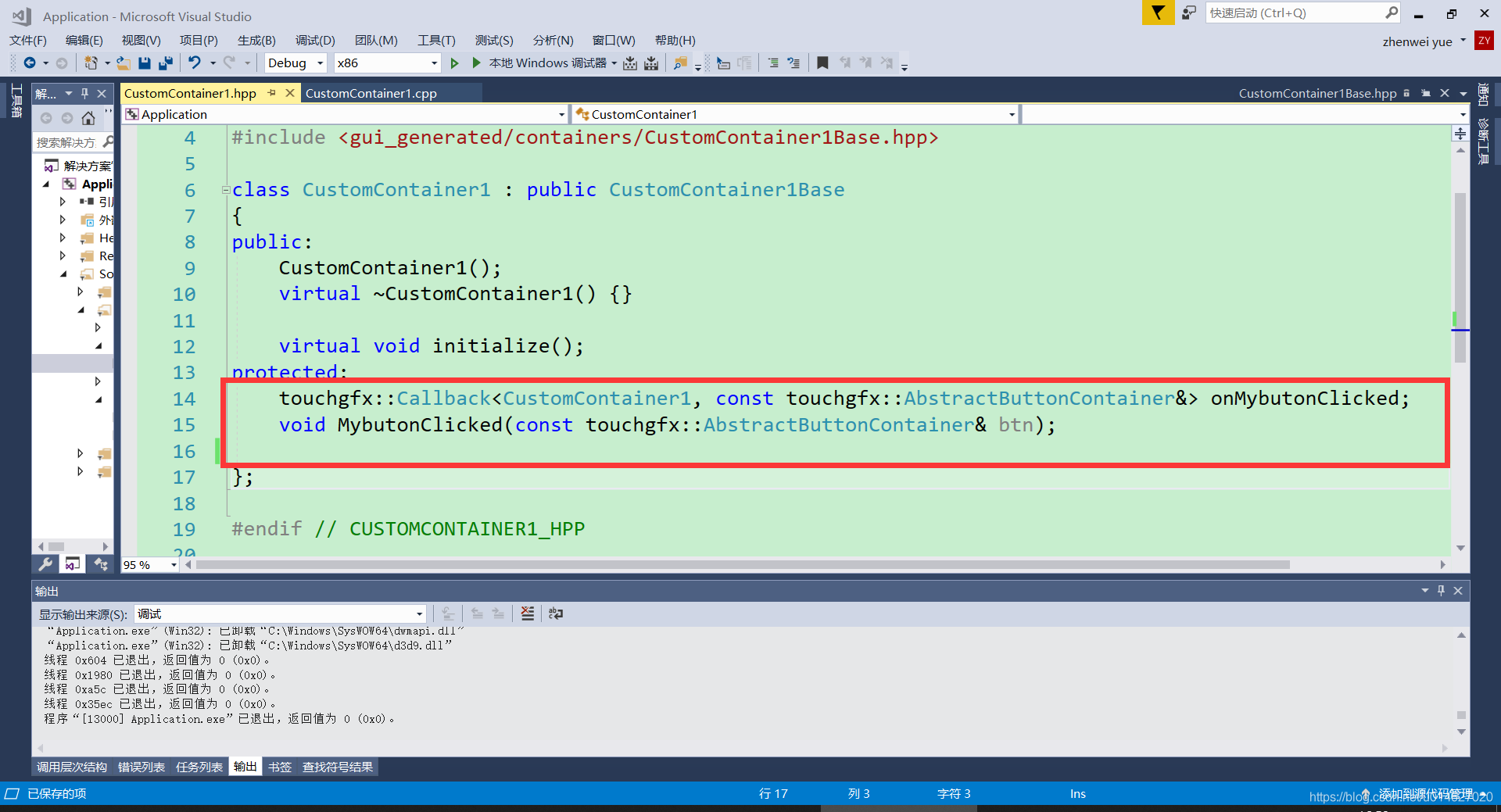Click the Navigate Backward arrow in the toolbar
Viewport: 1501px width, 812px height.
(30, 63)
